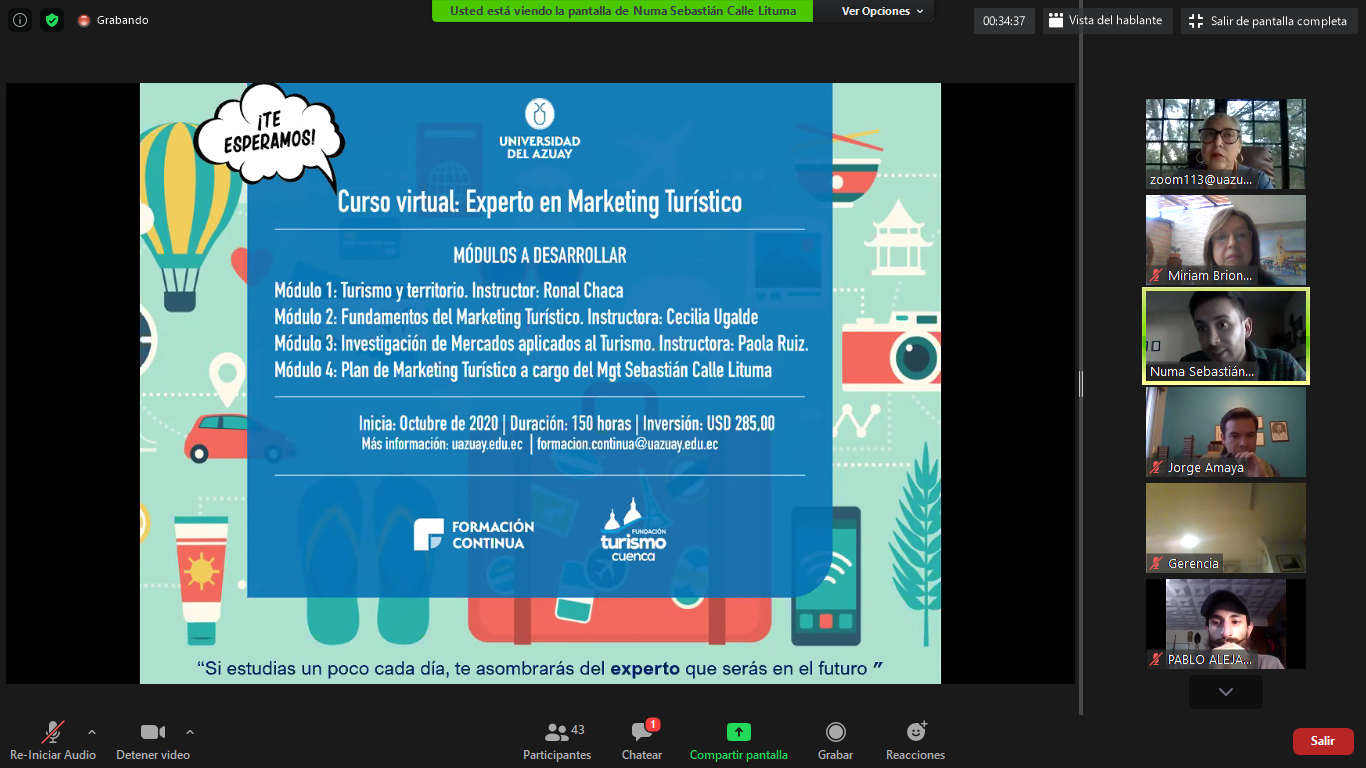Select PABLO ALEJA video thumbnail
The width and height of the screenshot is (1366, 768).
pos(1226,624)
